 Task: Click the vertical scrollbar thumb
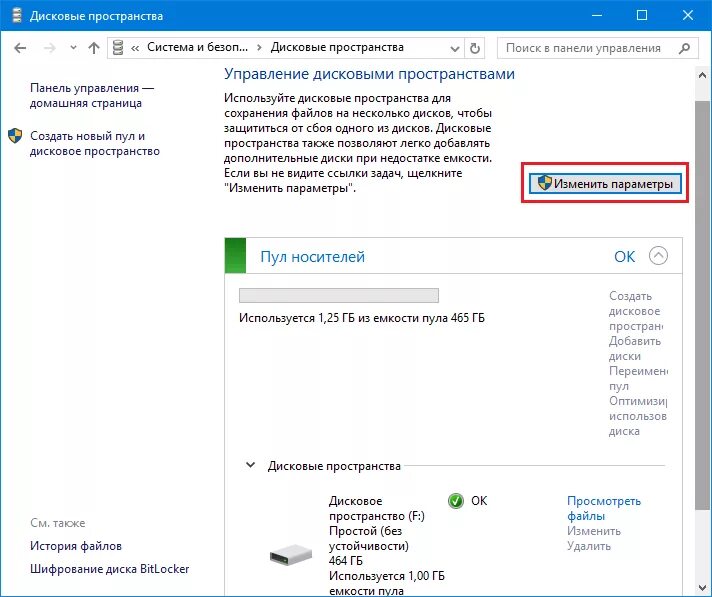click(702, 305)
